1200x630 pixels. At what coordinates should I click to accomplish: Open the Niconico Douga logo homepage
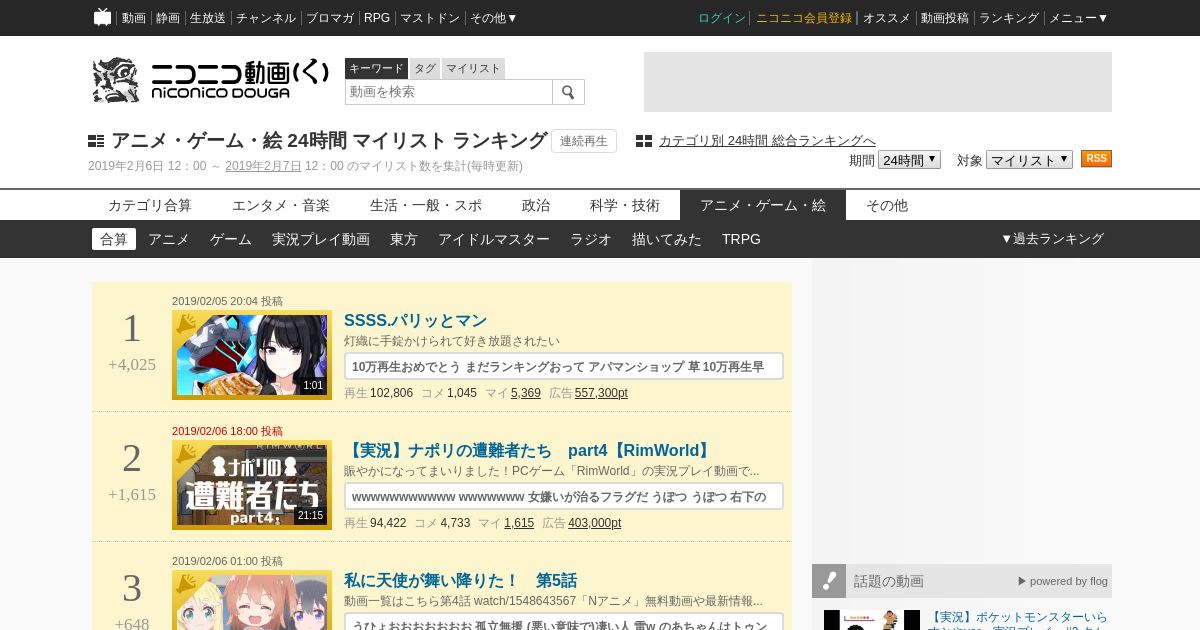click(x=210, y=80)
